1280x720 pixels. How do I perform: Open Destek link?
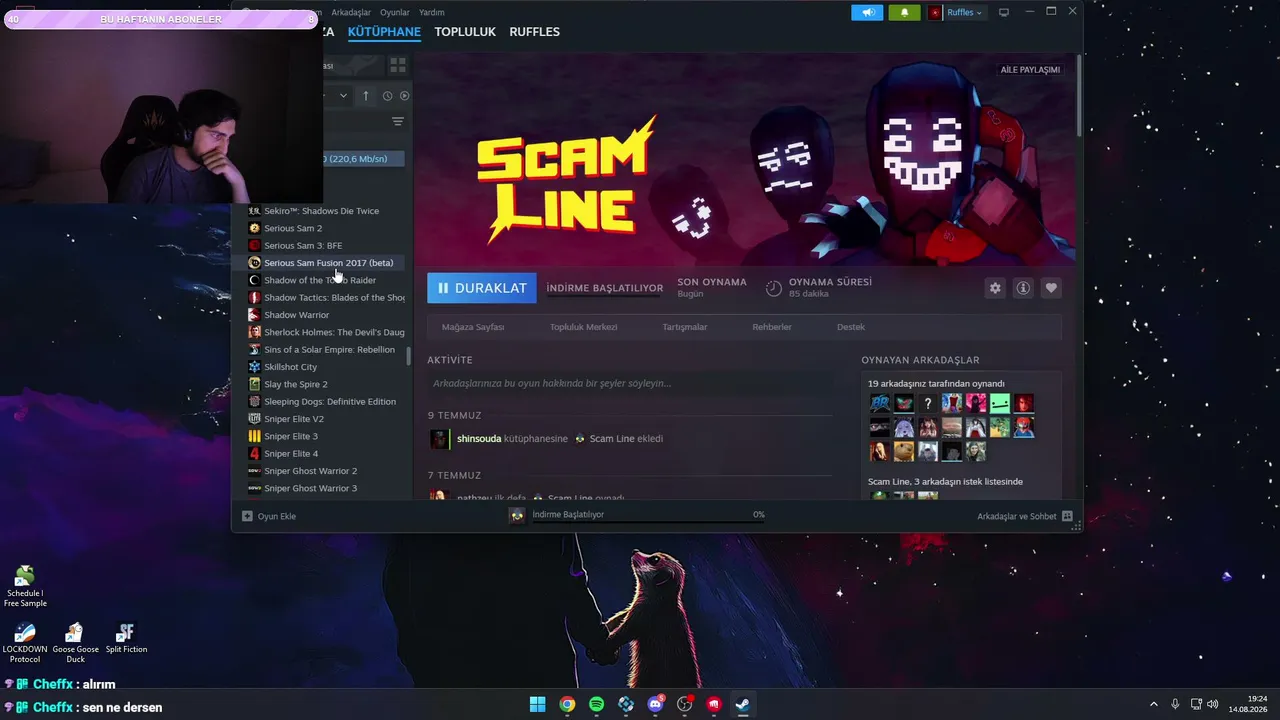click(x=851, y=327)
